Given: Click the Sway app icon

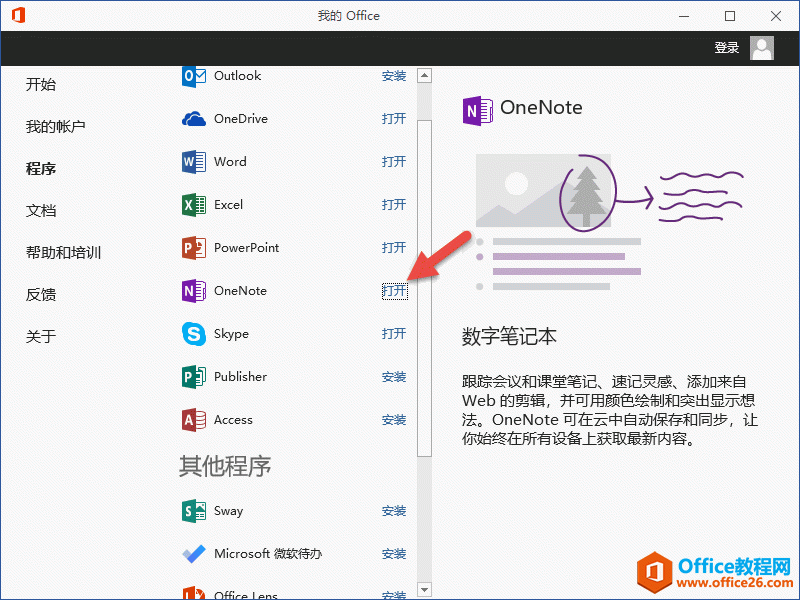Looking at the screenshot, I should point(194,511).
